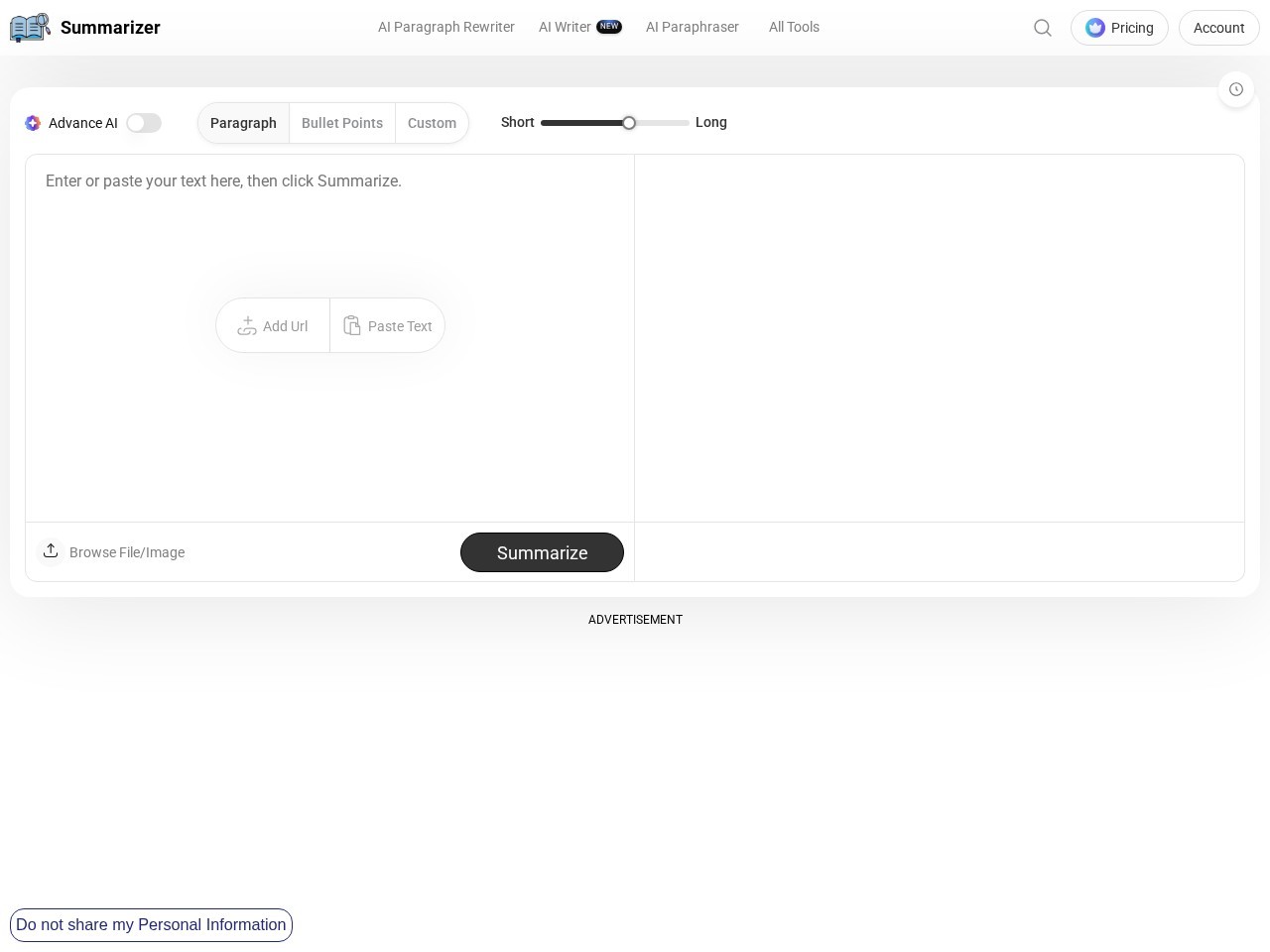Open the All Tools menu

pyautogui.click(x=794, y=27)
